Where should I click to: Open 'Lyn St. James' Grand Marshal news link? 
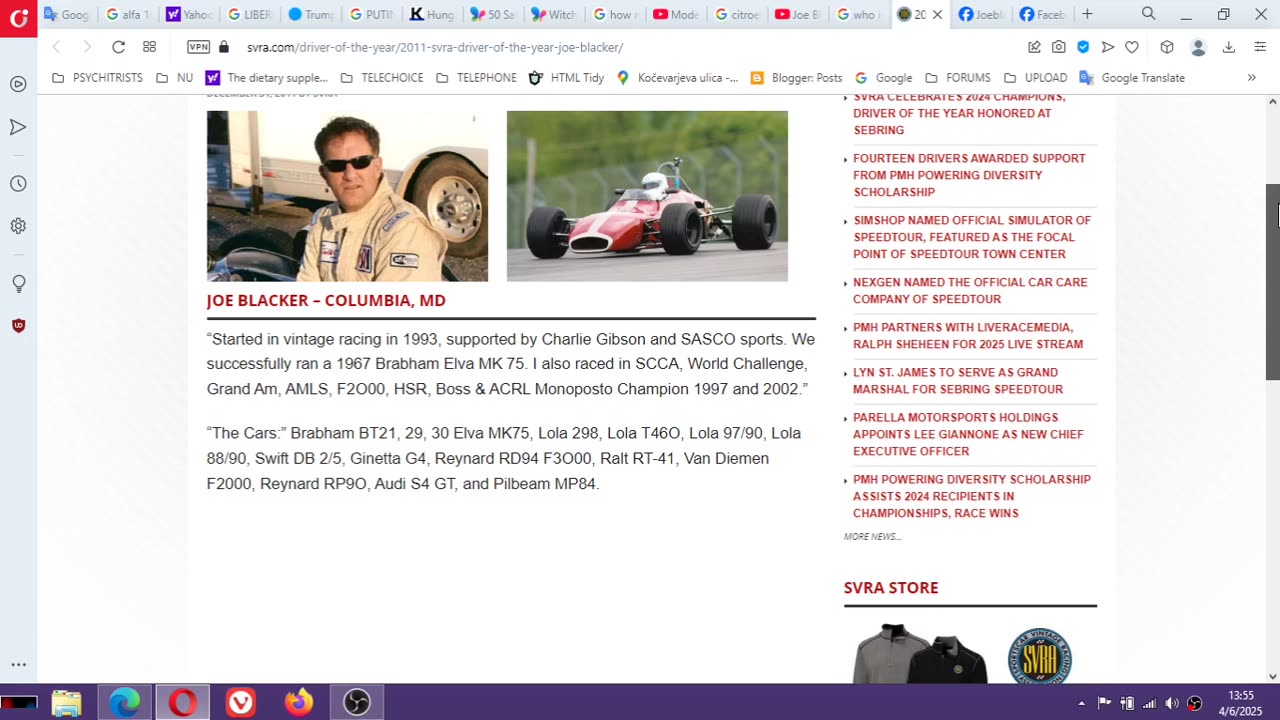pyautogui.click(x=958, y=381)
